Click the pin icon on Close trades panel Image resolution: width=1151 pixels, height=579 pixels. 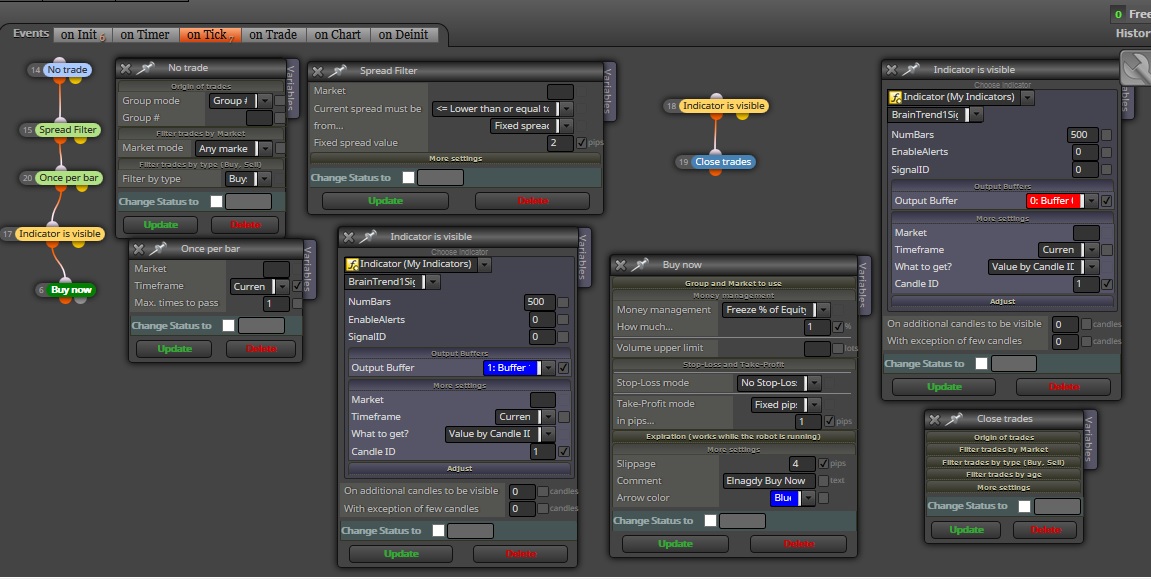954,419
